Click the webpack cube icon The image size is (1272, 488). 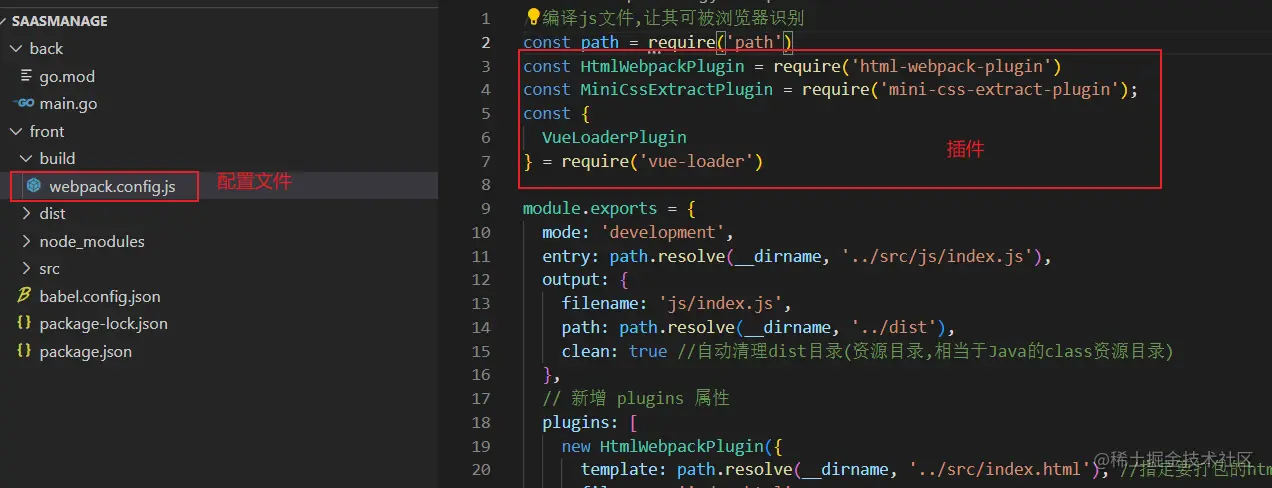click(33, 186)
